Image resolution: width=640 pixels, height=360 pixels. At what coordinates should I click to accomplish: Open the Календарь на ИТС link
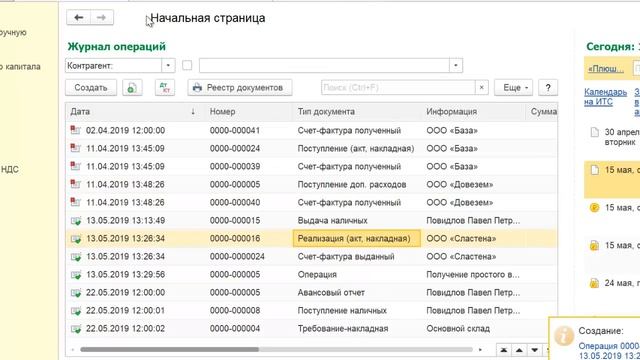(605, 97)
